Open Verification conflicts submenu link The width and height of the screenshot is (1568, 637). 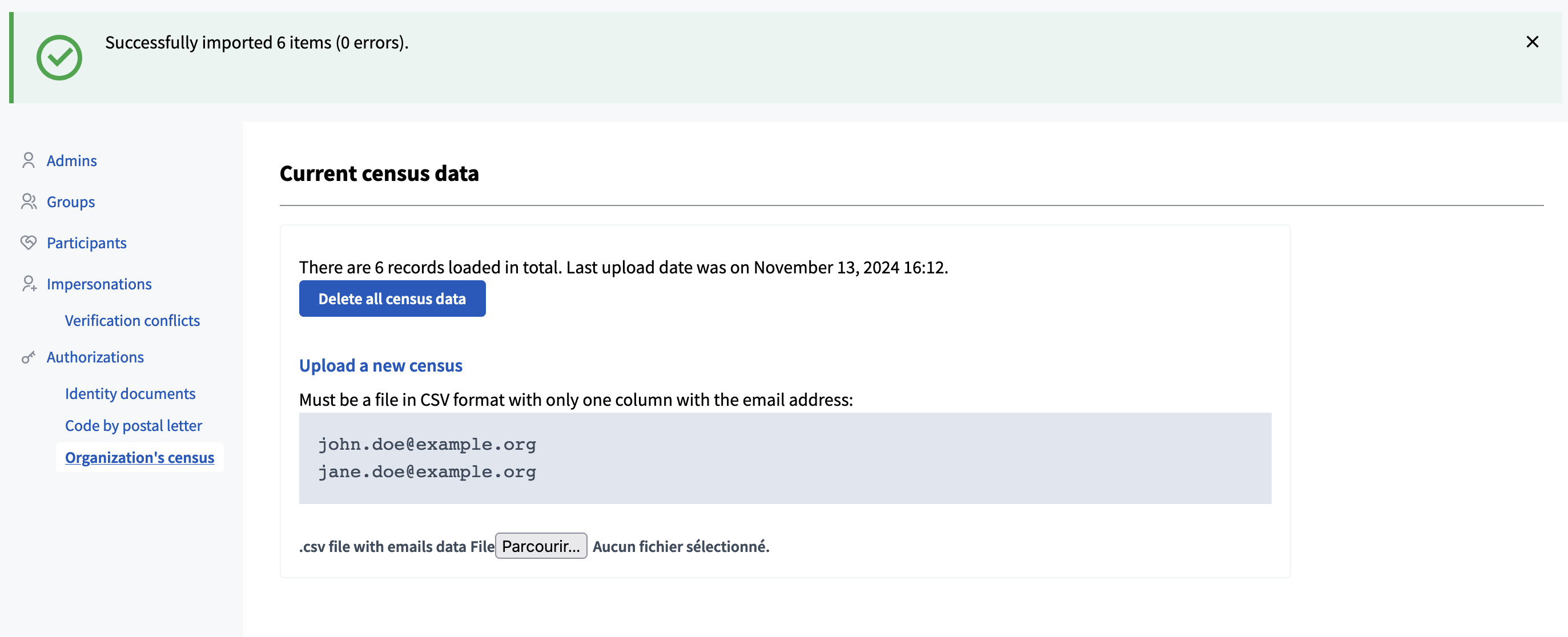[132, 321]
